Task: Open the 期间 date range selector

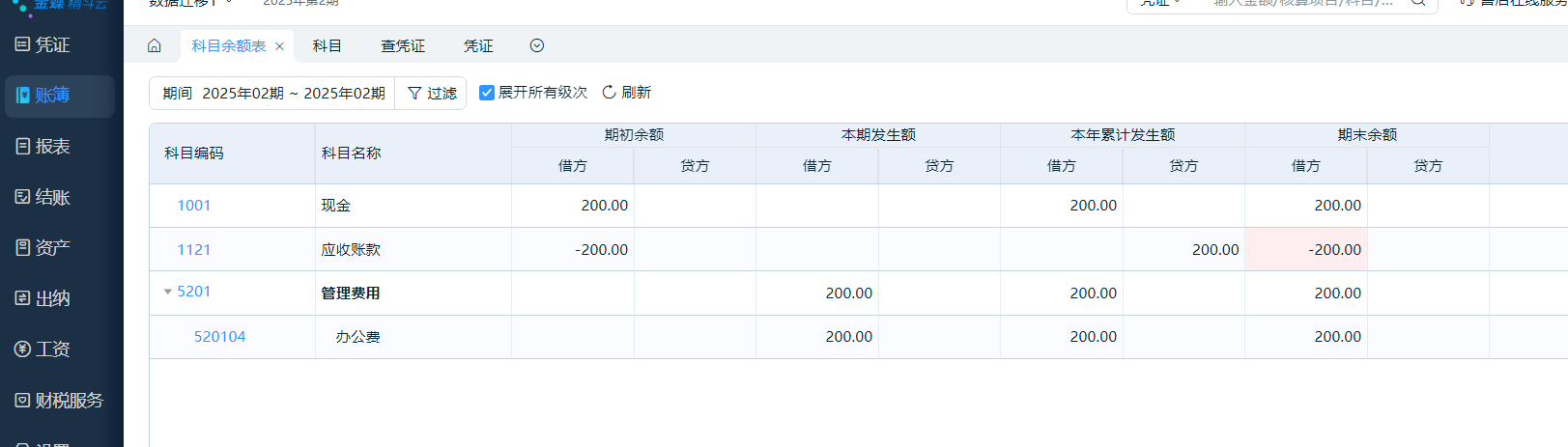Action: click(273, 94)
